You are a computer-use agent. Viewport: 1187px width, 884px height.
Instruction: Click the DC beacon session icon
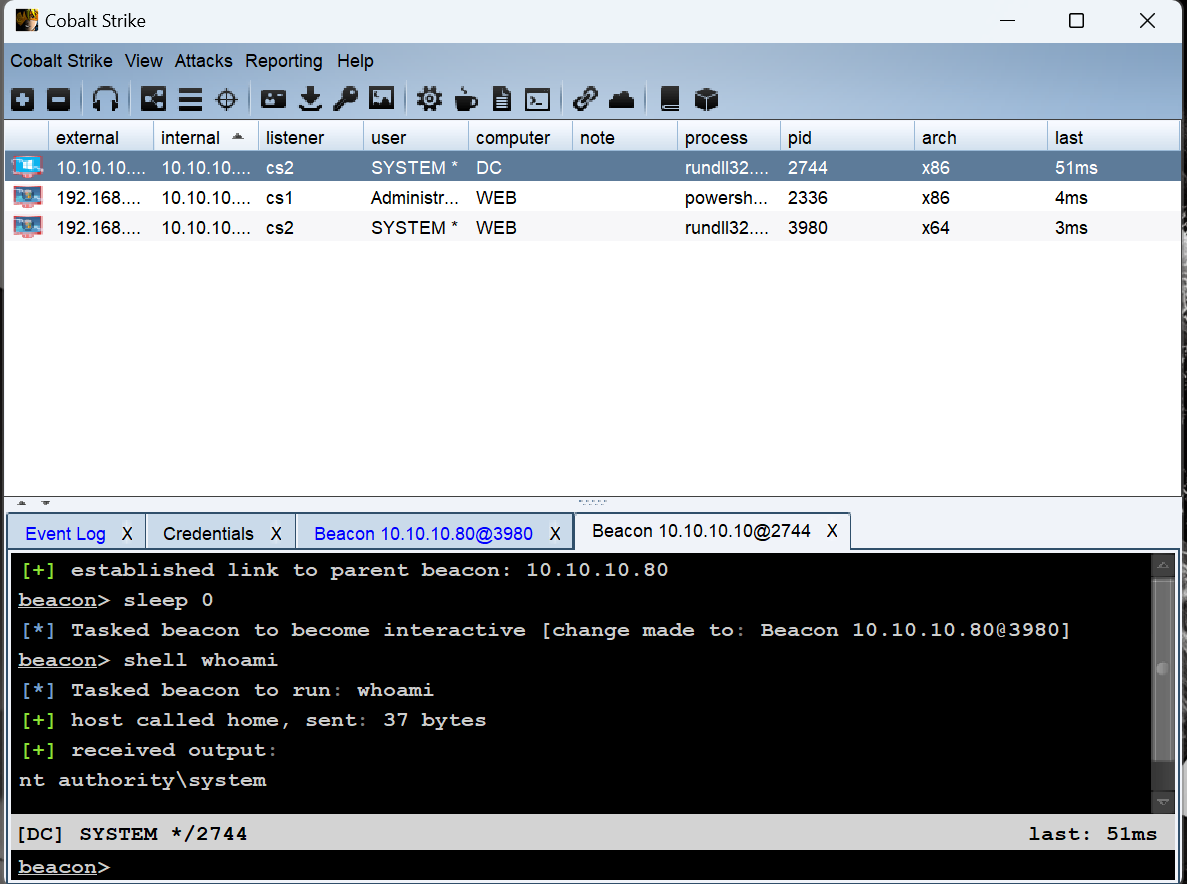(x=27, y=167)
